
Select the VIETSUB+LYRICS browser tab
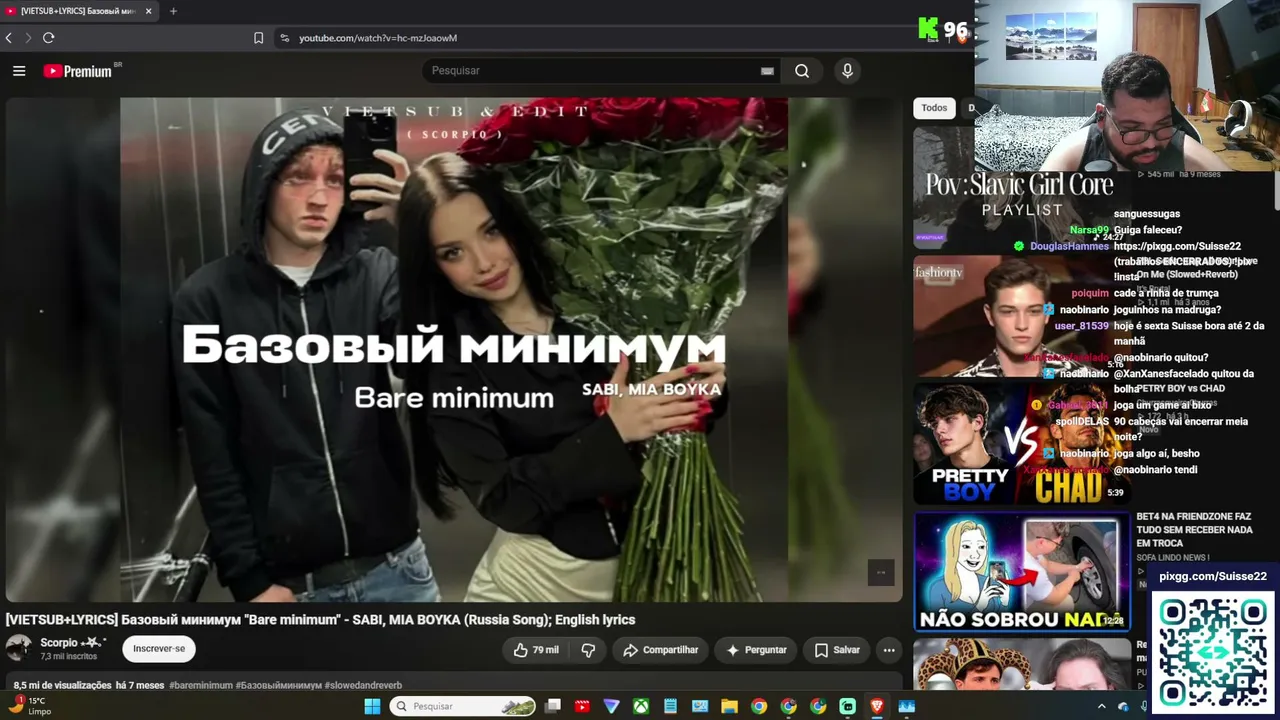click(x=80, y=11)
